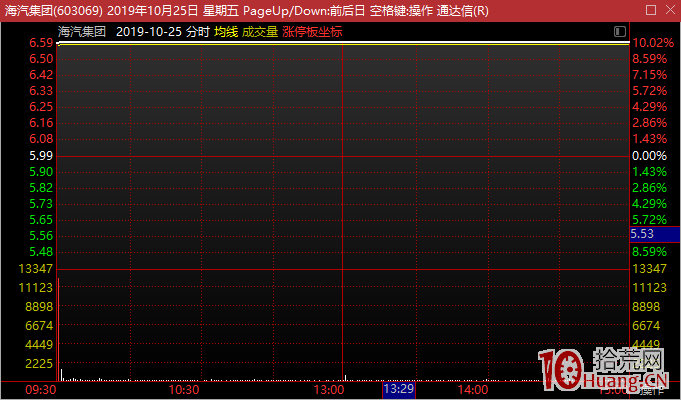The image size is (681, 400).
Task: Click the green 8.59% percent label
Action: (649, 252)
